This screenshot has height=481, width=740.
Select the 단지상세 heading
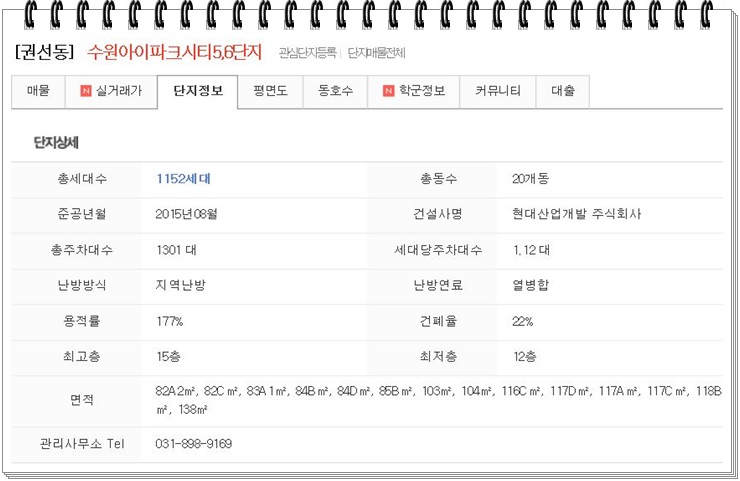(56, 143)
